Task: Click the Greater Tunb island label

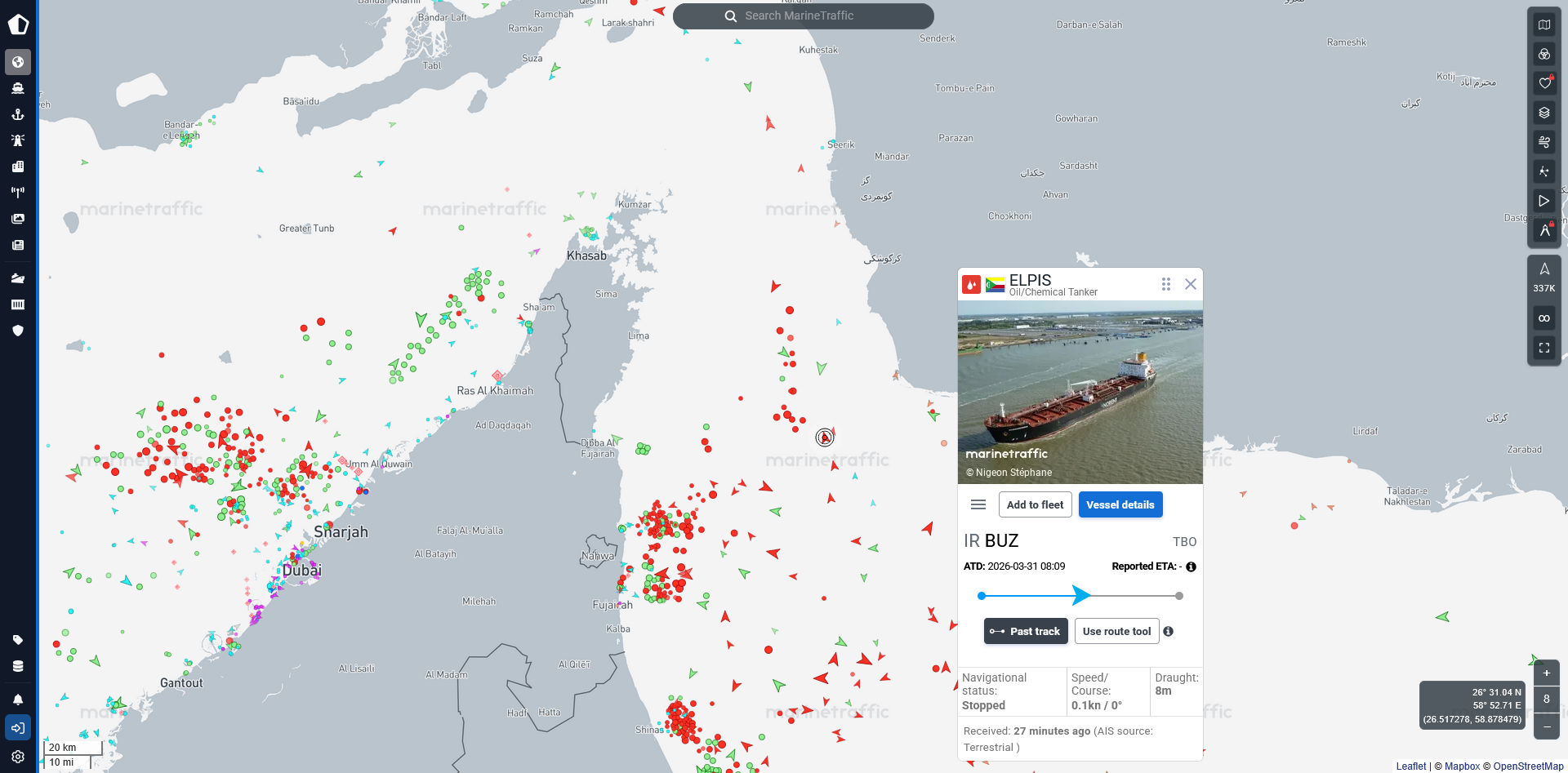Action: coord(306,229)
